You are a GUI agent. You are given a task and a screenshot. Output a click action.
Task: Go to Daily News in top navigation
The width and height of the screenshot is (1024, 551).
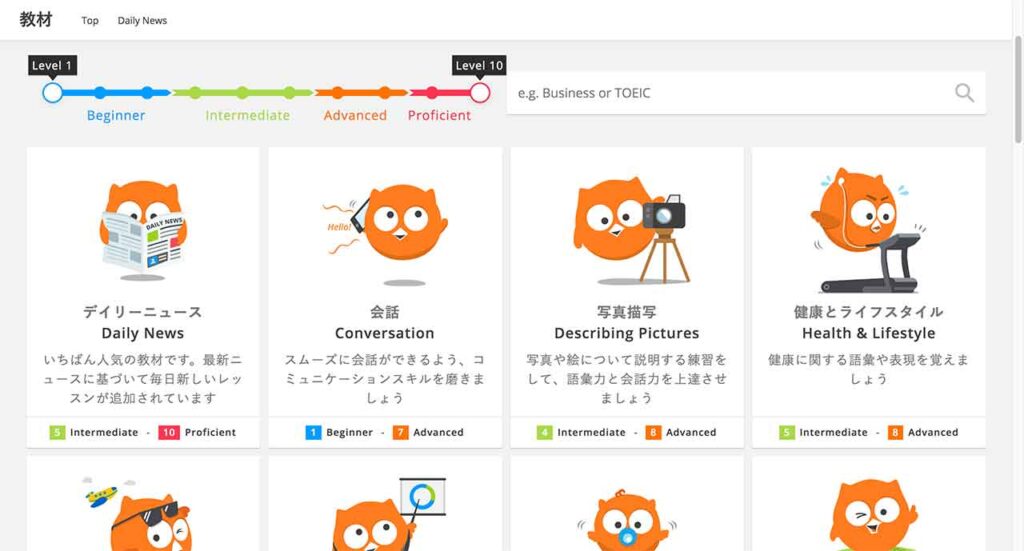click(142, 20)
